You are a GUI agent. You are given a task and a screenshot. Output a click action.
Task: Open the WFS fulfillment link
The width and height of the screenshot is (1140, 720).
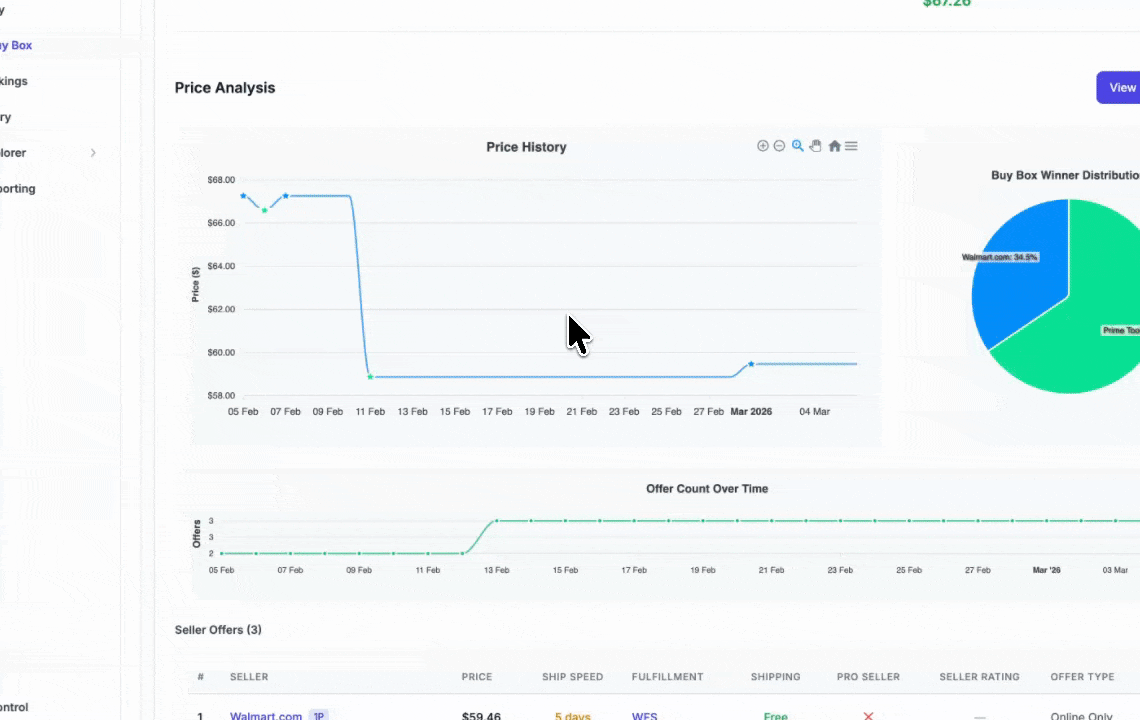coord(644,716)
